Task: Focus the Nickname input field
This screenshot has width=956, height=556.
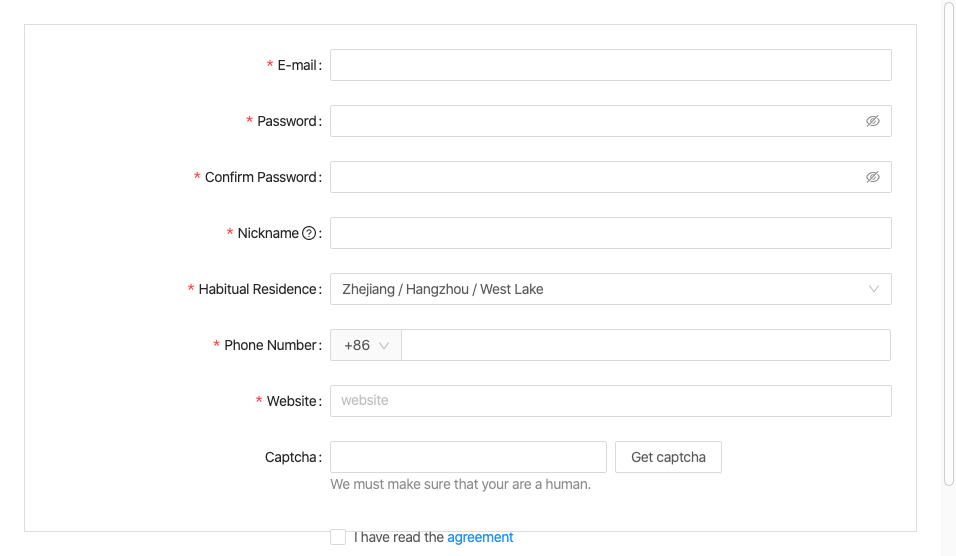Action: (611, 233)
